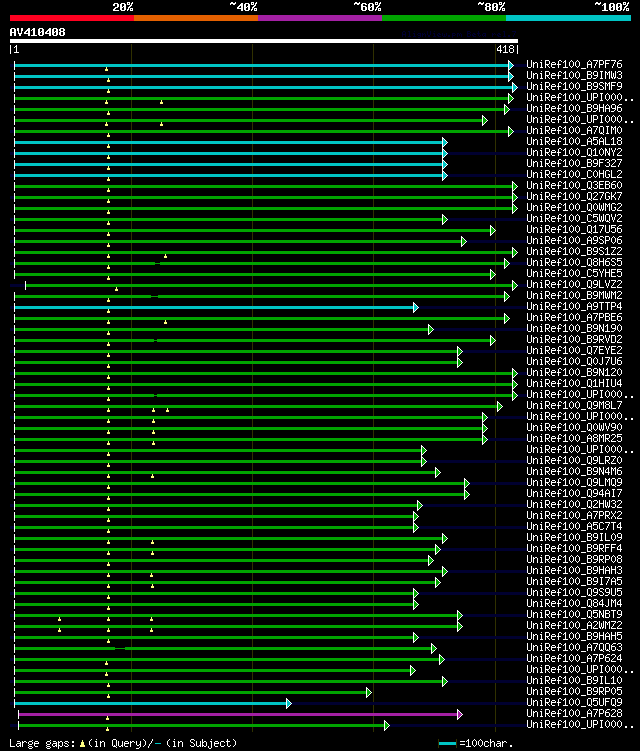The height and width of the screenshot is (751, 640).
Task: Click the UniRef100_Q94AI7 label
Action: 574,494
